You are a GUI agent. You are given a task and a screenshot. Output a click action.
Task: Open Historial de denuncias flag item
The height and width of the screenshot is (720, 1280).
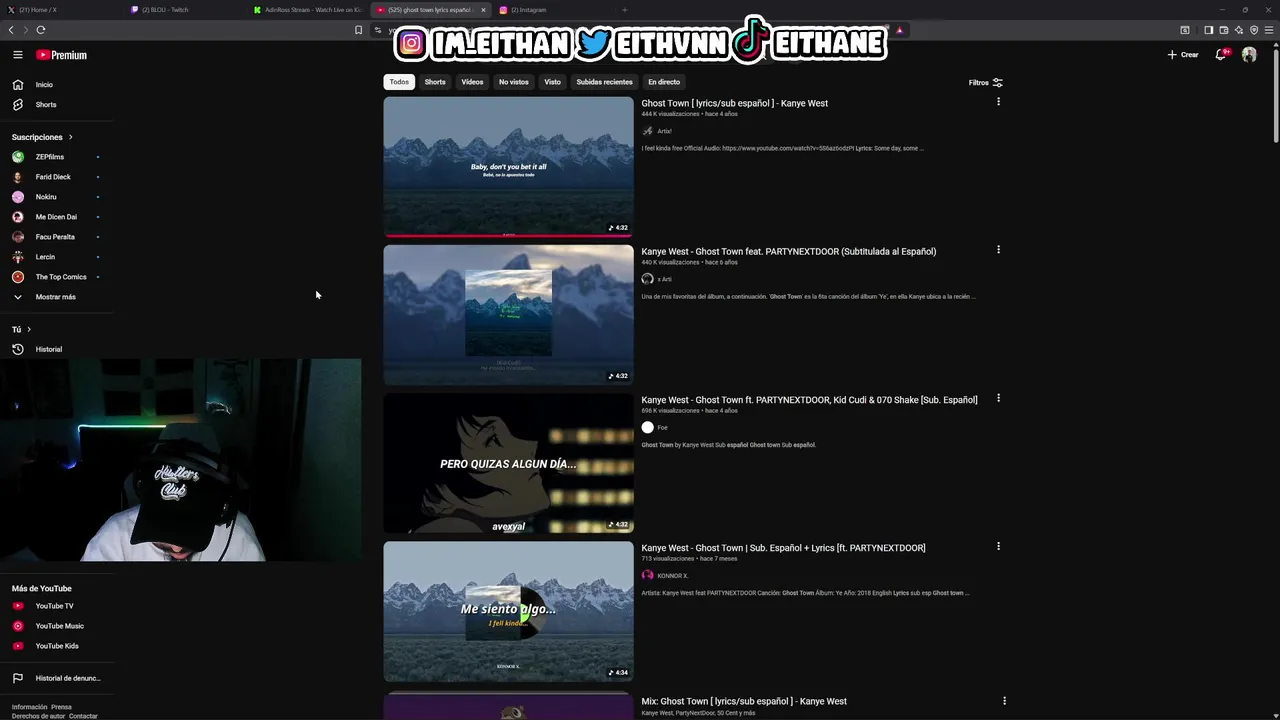point(58,678)
